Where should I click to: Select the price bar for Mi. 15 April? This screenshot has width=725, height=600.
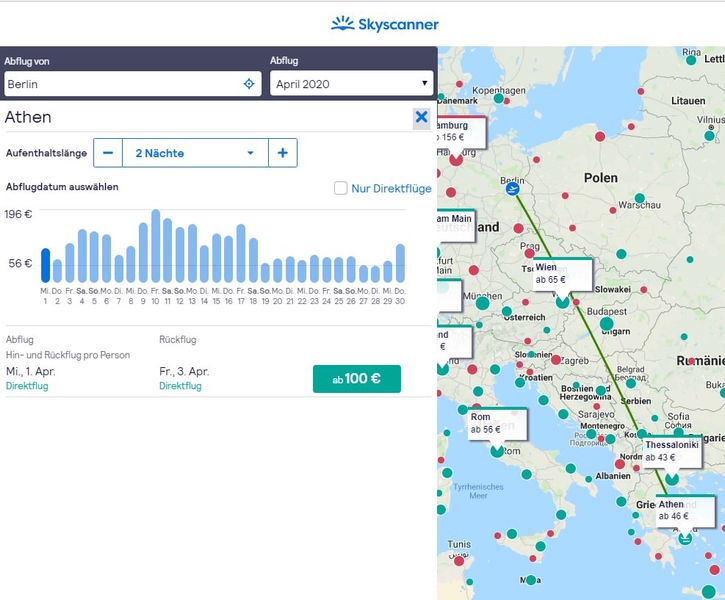[x=216, y=258]
